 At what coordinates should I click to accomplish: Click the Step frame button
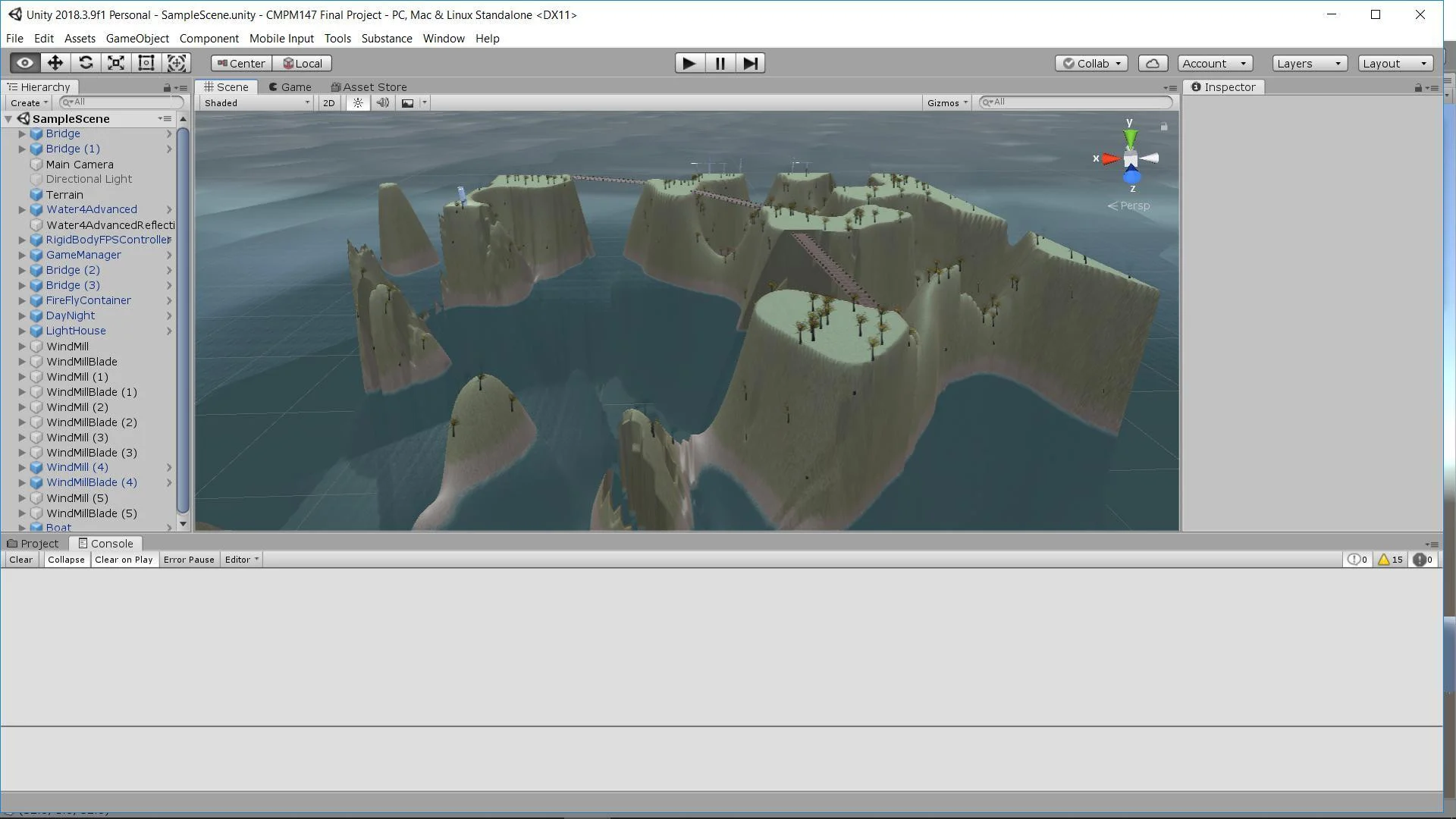pyautogui.click(x=750, y=63)
